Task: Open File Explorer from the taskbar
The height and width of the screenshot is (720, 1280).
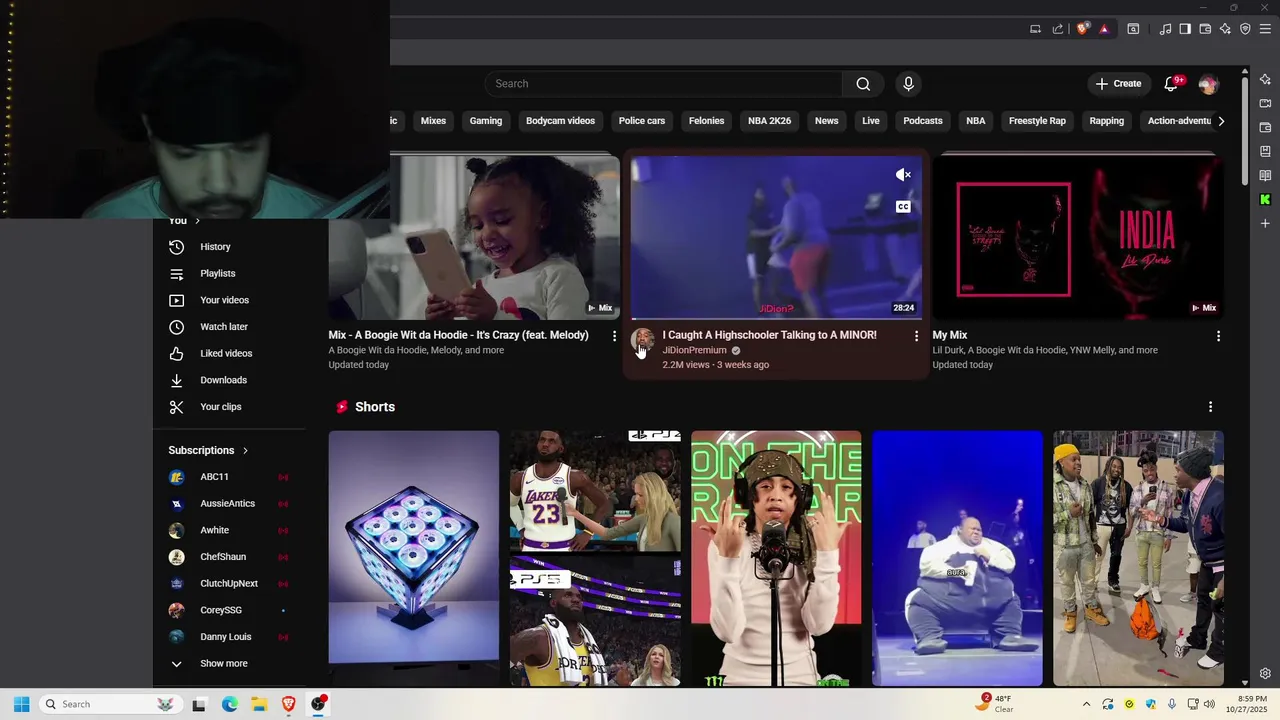Action: point(259,704)
